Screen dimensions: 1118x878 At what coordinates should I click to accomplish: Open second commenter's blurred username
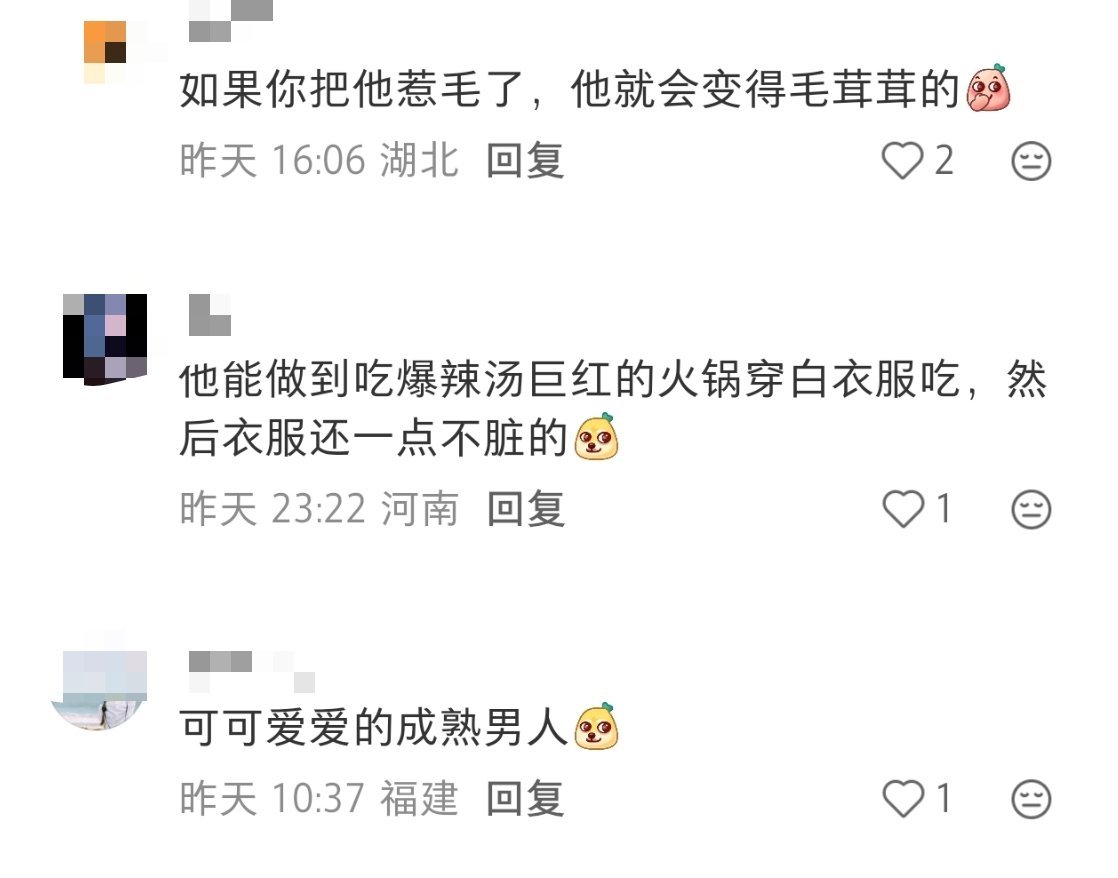[x=210, y=315]
